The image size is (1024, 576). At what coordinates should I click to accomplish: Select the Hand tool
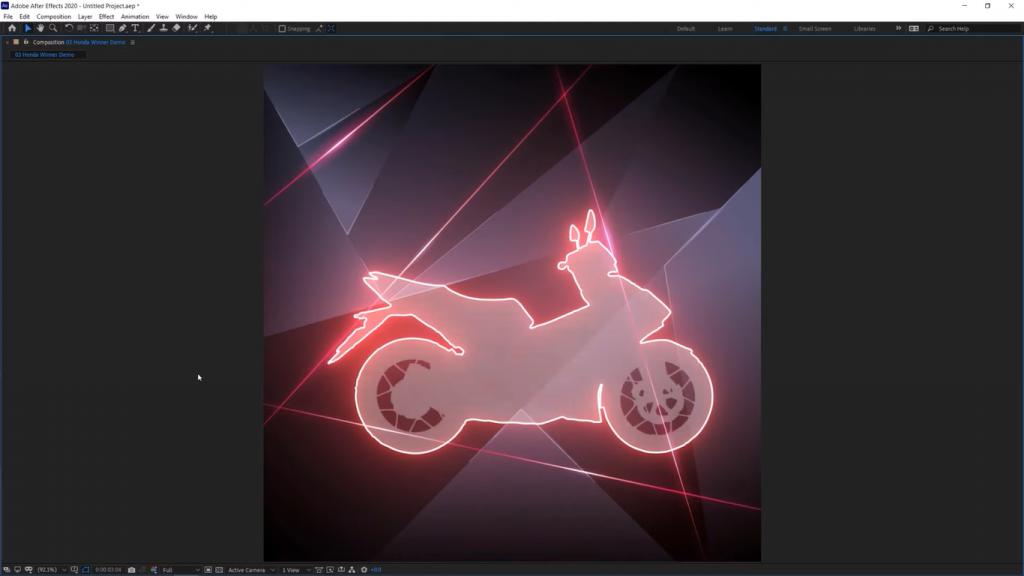point(40,28)
